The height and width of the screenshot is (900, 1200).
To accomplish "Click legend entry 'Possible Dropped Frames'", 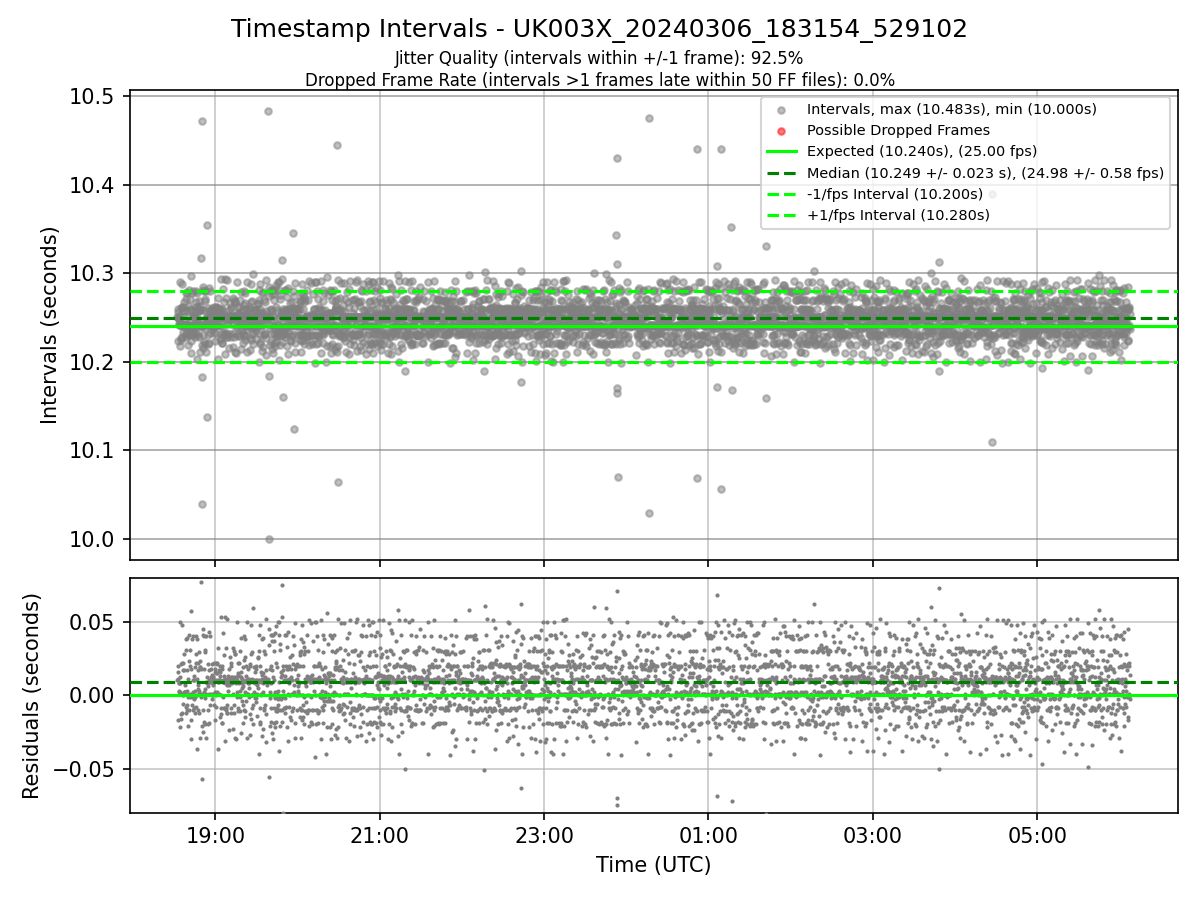I will tap(898, 130).
